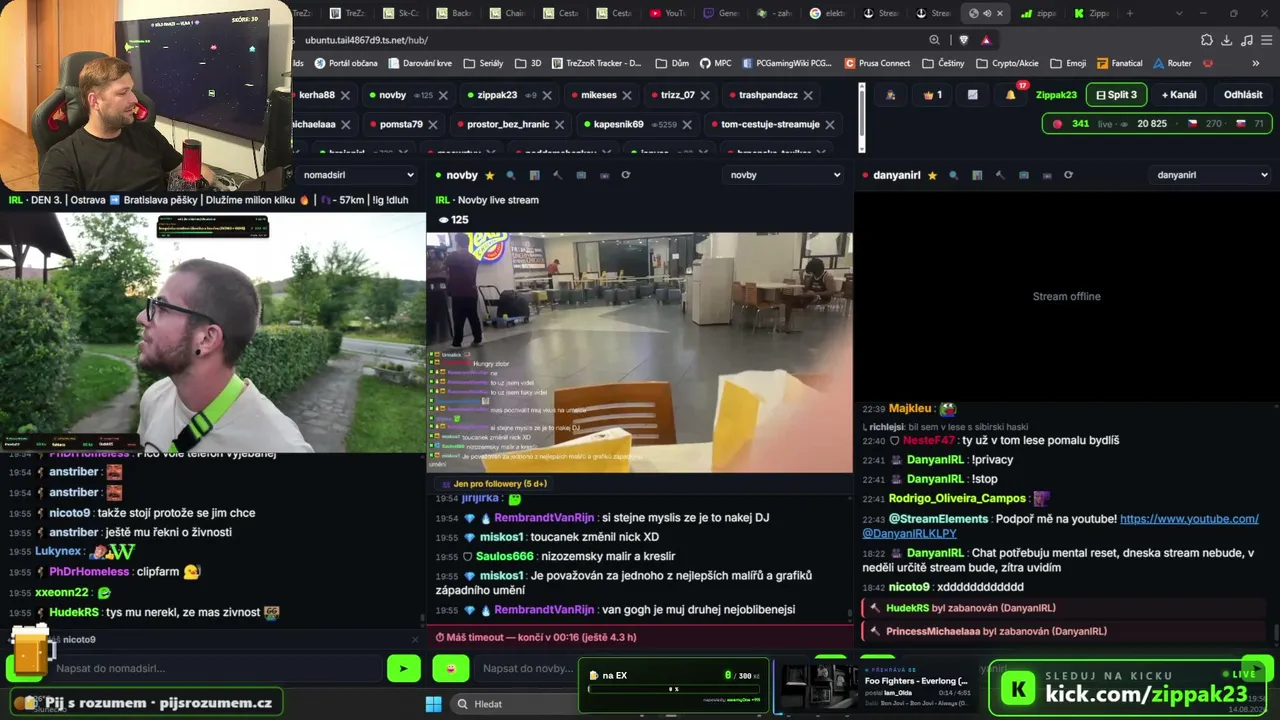Click the novby stream video
The height and width of the screenshot is (720, 1280).
[640, 352]
